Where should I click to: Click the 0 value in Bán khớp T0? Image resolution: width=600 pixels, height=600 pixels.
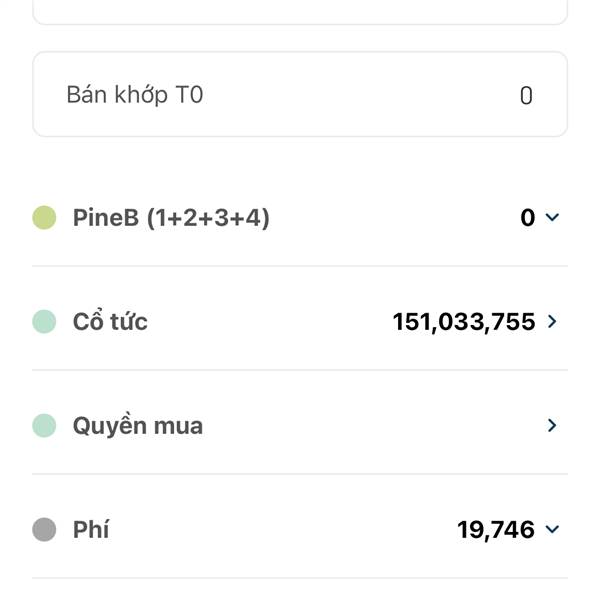coord(526,96)
